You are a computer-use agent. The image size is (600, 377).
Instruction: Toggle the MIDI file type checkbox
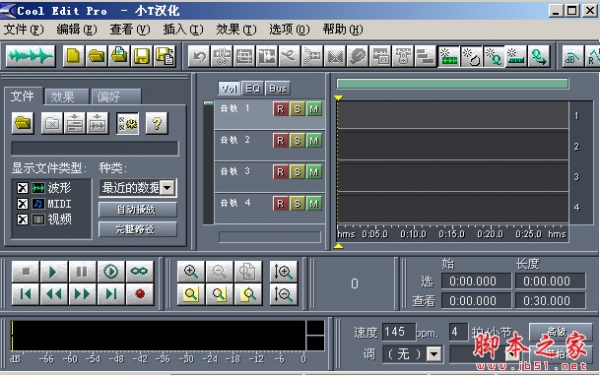tap(23, 203)
